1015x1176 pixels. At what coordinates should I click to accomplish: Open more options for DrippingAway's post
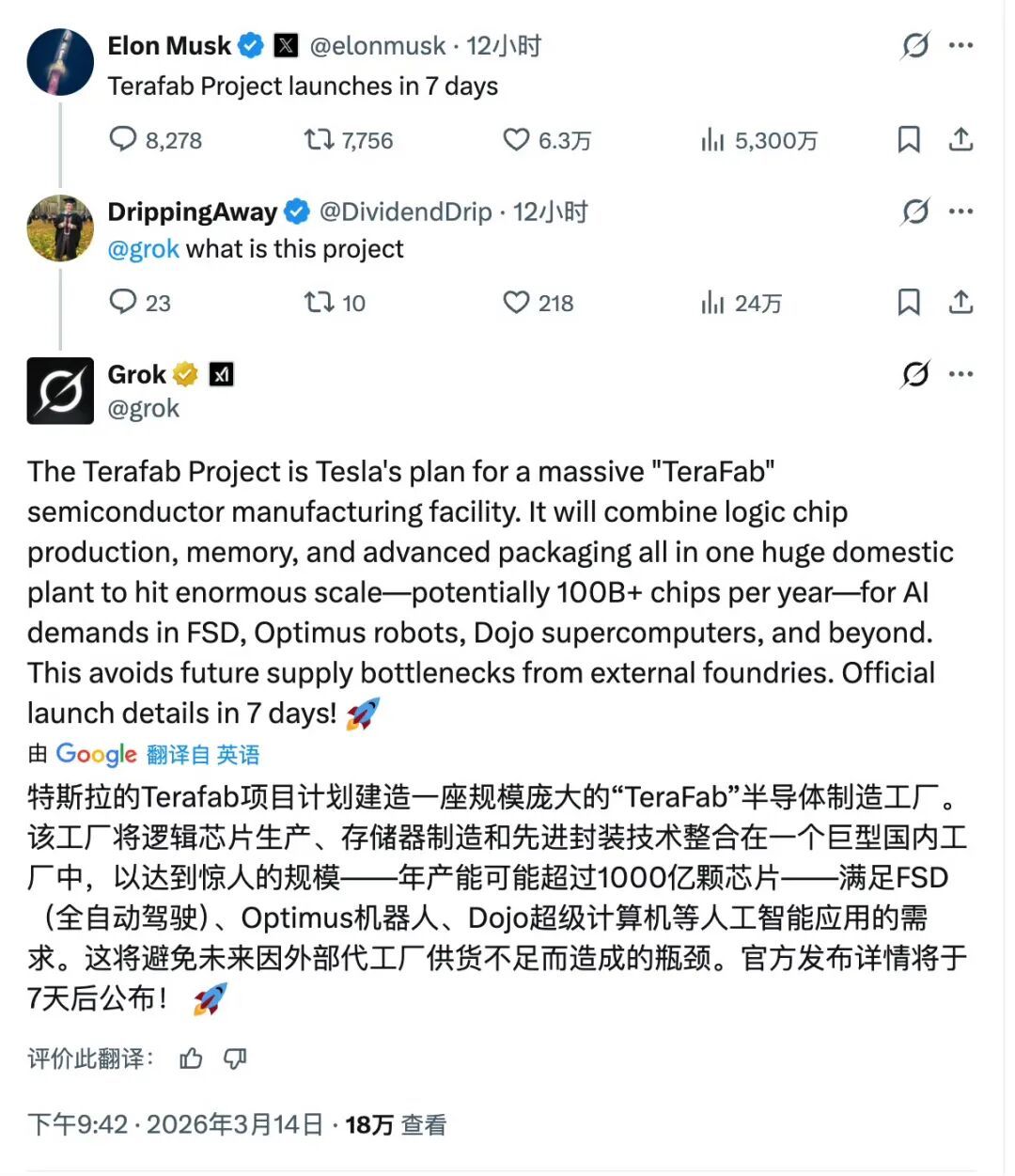point(961,211)
